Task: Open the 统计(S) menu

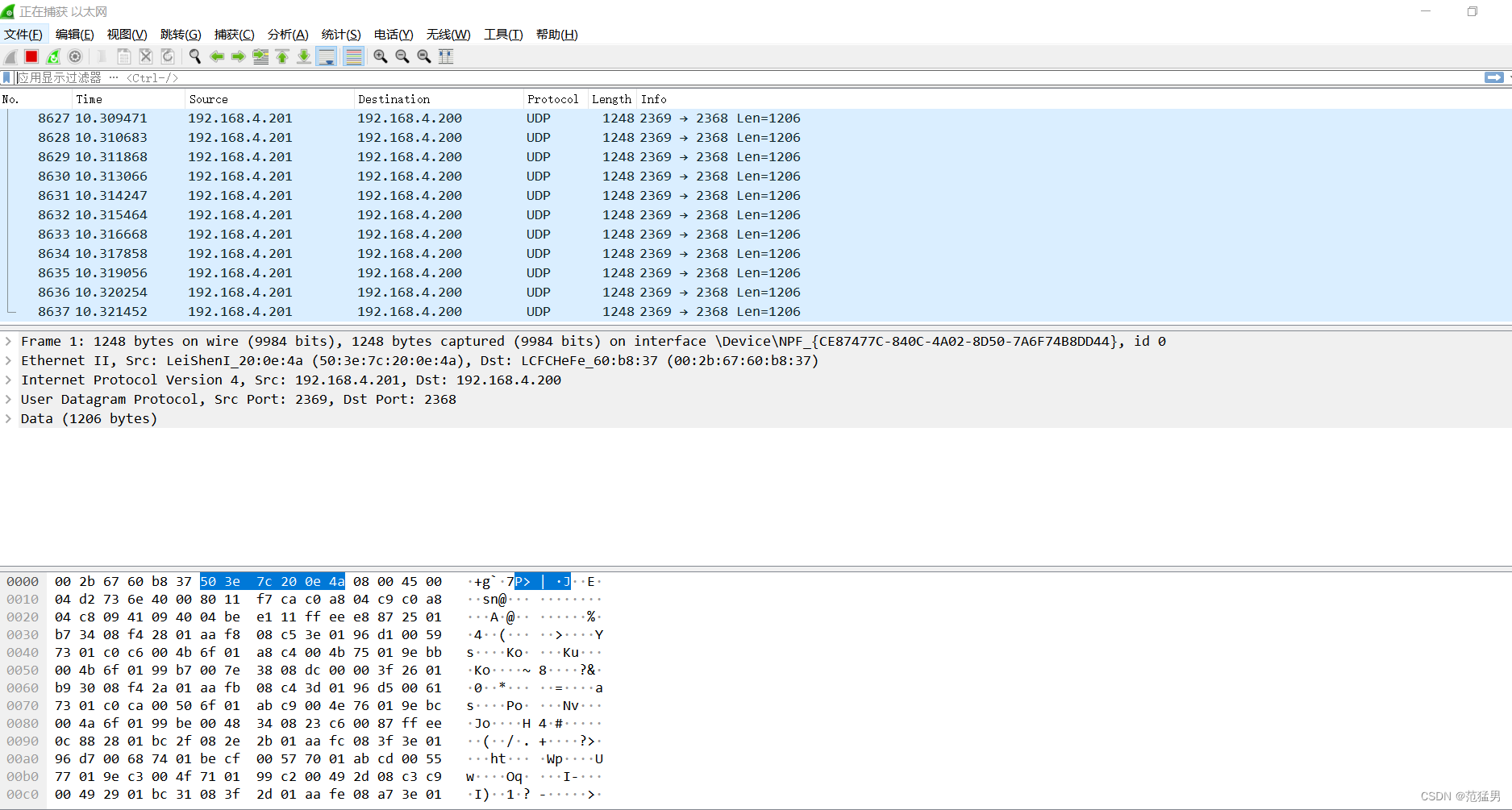Action: coord(341,35)
